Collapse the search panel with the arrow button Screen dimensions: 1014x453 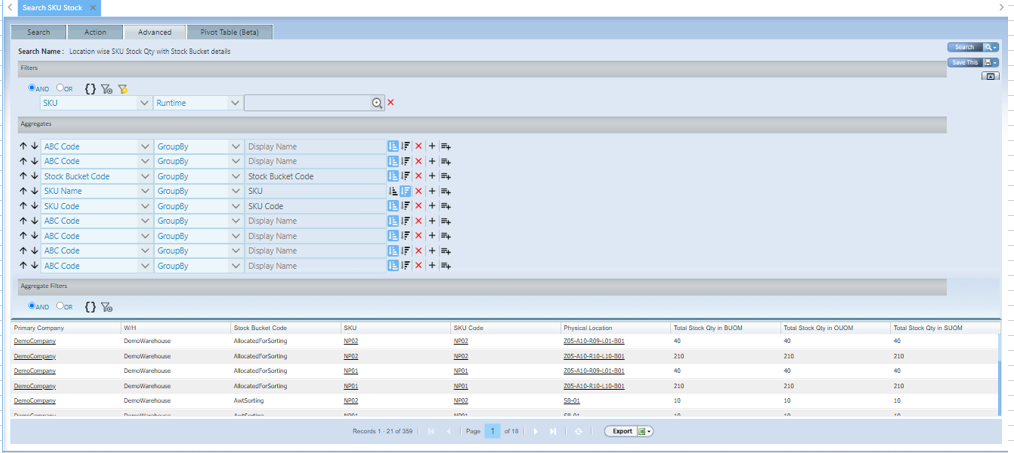(990, 76)
